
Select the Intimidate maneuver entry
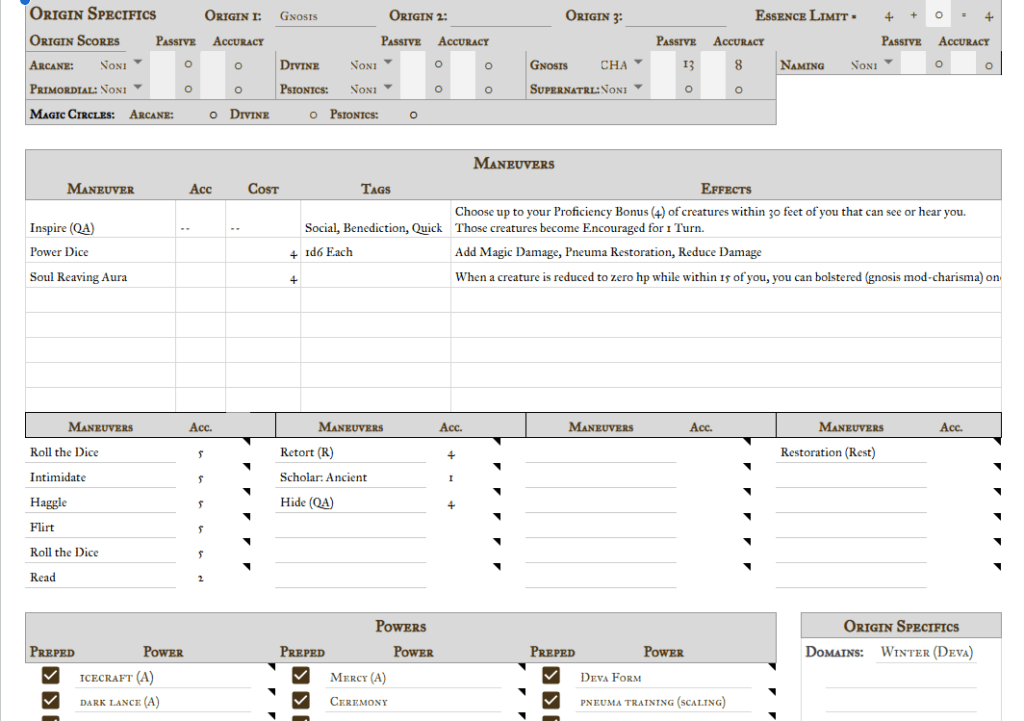(x=101, y=477)
